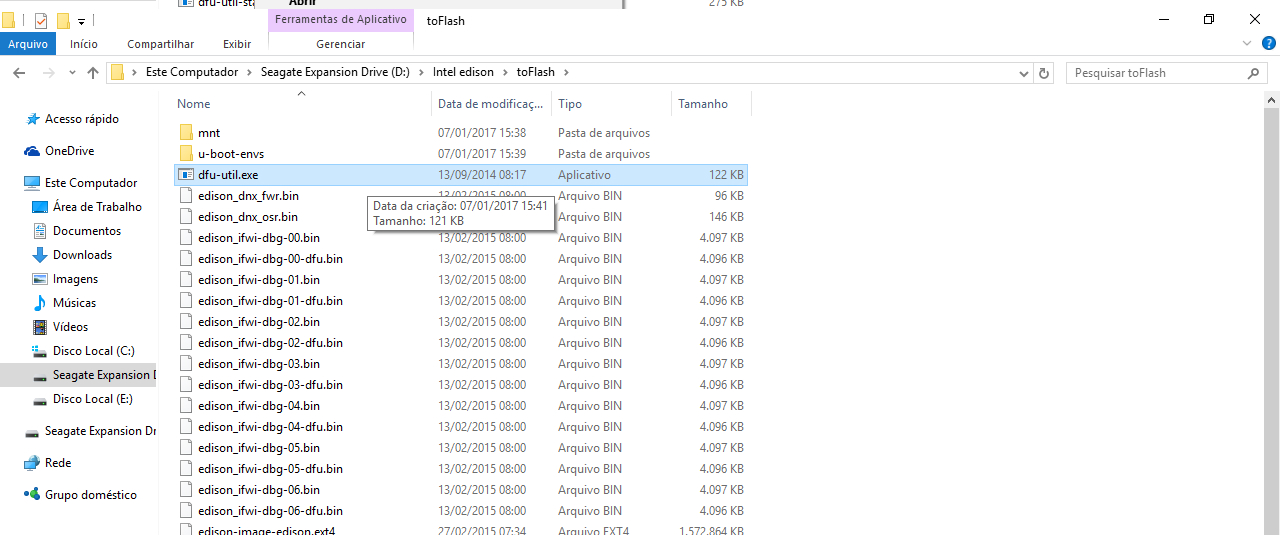Select file edison_ifwi-dbg-00-dfu.bin
1280x535 pixels.
(x=270, y=259)
